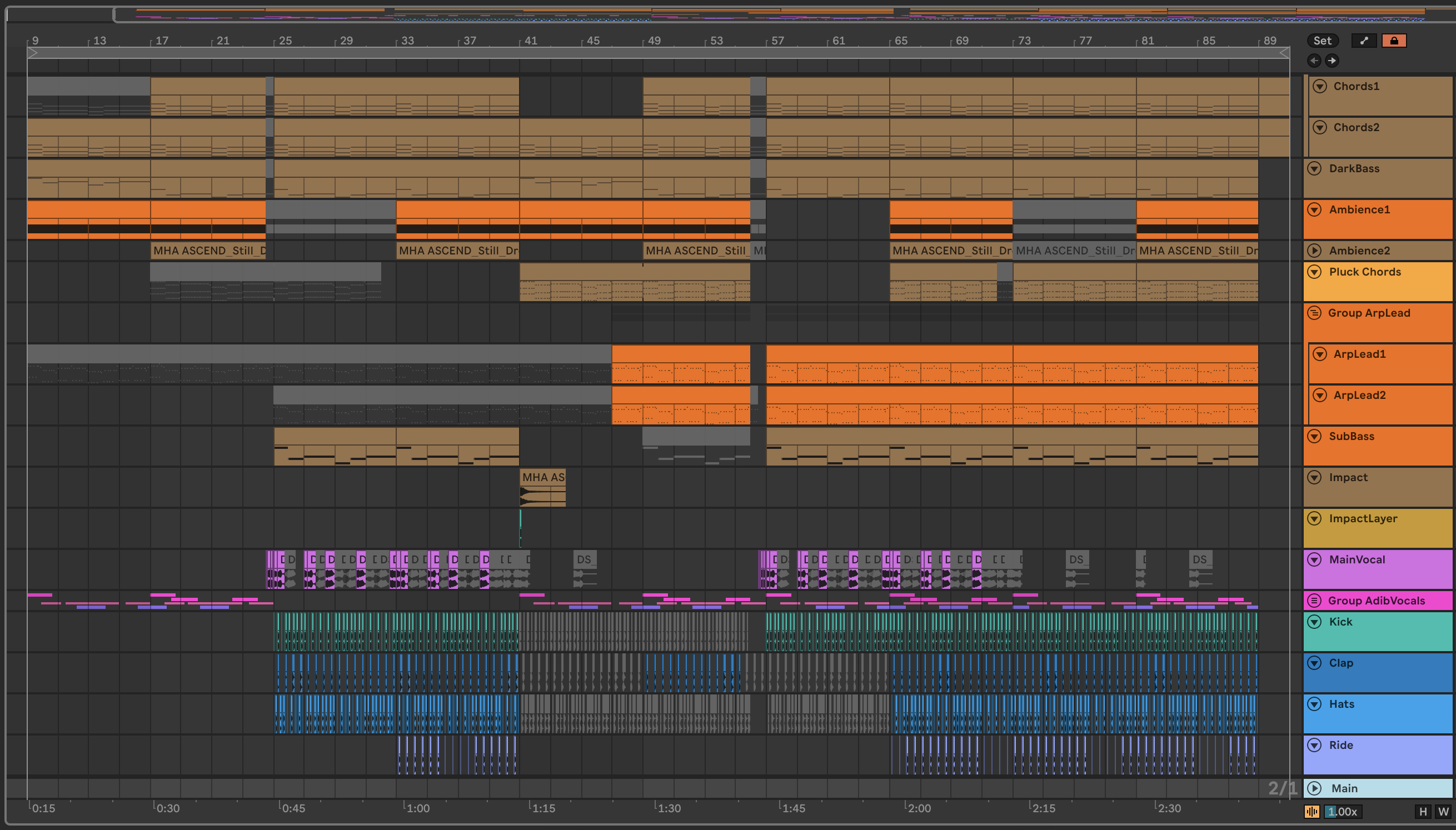Toggle the orange automation lock button
1456x830 pixels.
pyautogui.click(x=1394, y=41)
